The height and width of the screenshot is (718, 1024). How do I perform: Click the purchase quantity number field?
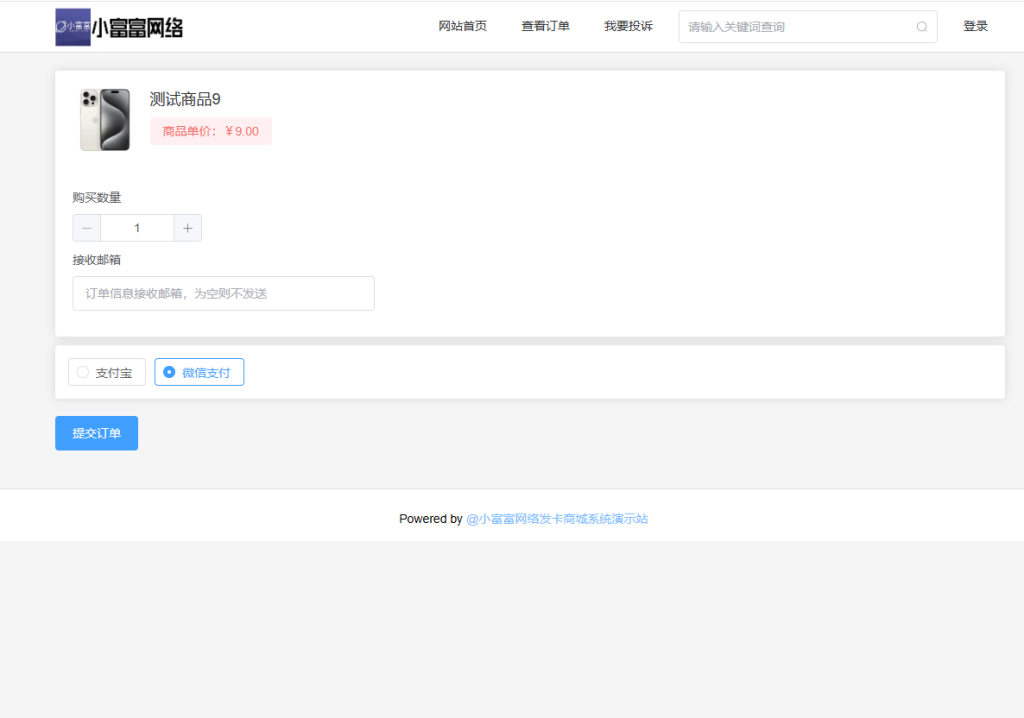137,228
